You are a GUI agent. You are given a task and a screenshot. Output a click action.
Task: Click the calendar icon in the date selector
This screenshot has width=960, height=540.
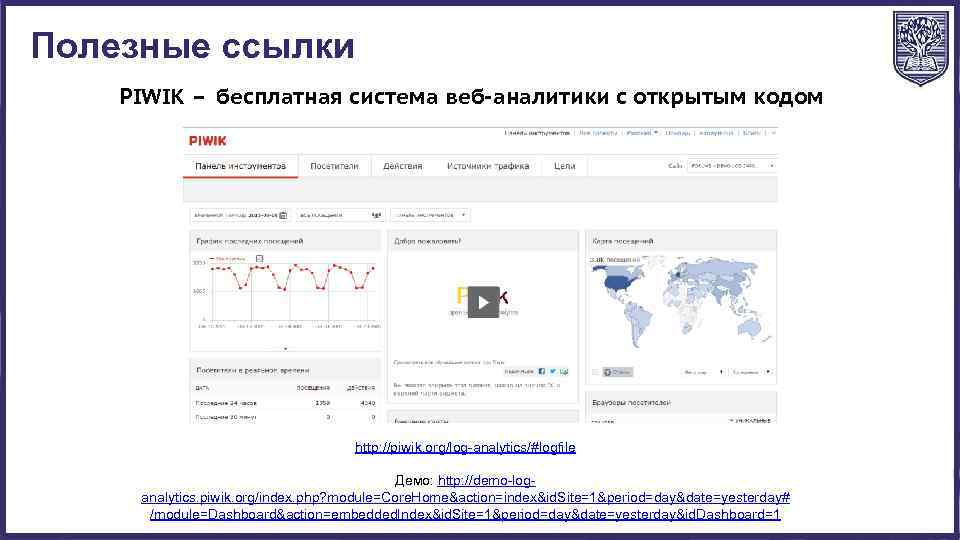click(283, 216)
